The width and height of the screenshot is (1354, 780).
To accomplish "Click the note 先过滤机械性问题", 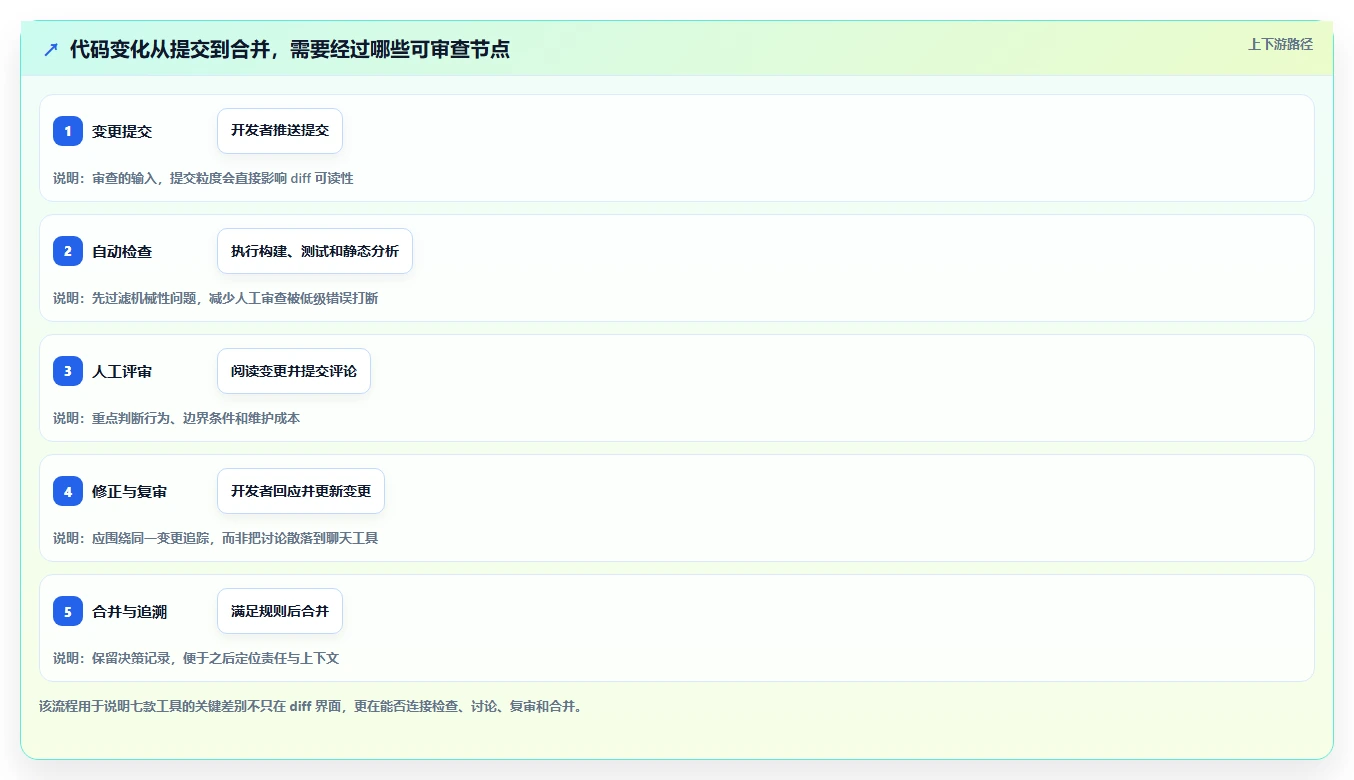I will pos(215,298).
